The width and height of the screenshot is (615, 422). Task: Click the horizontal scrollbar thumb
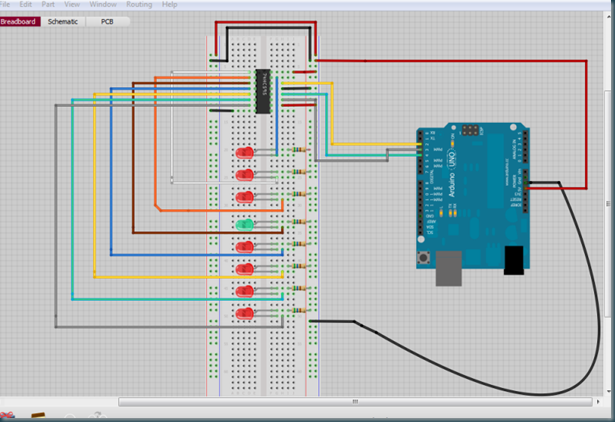[x=355, y=402]
